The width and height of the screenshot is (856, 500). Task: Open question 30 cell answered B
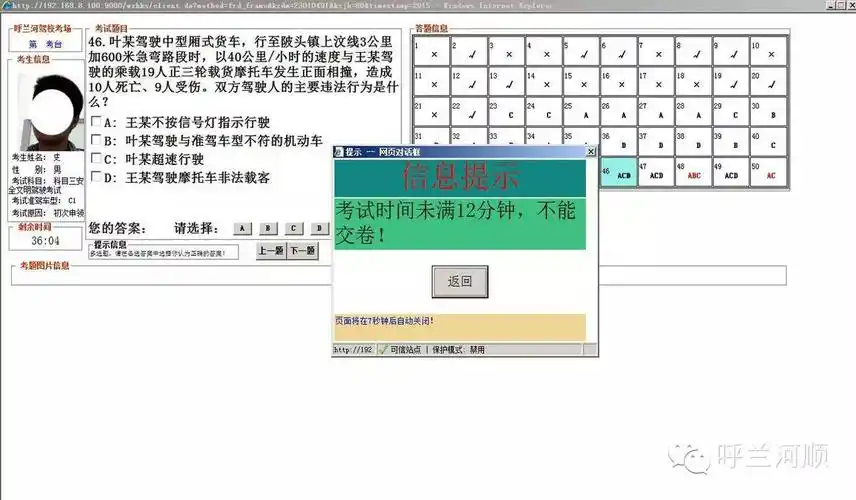768,112
